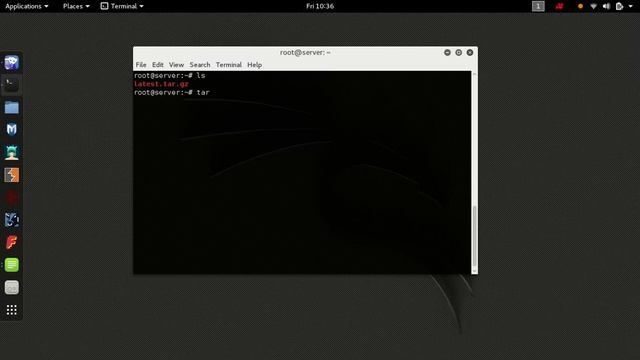Open the Edit menu in terminal
The image size is (640, 360).
158,65
